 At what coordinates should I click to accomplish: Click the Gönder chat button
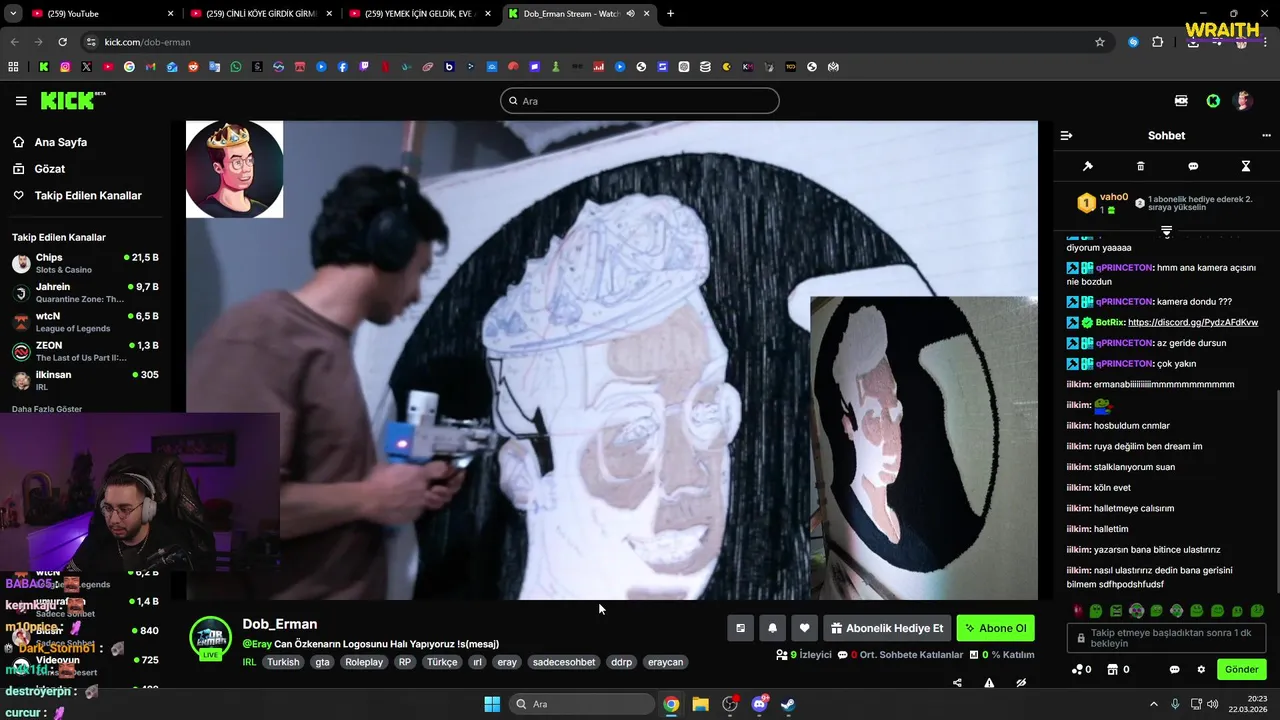coord(1241,670)
